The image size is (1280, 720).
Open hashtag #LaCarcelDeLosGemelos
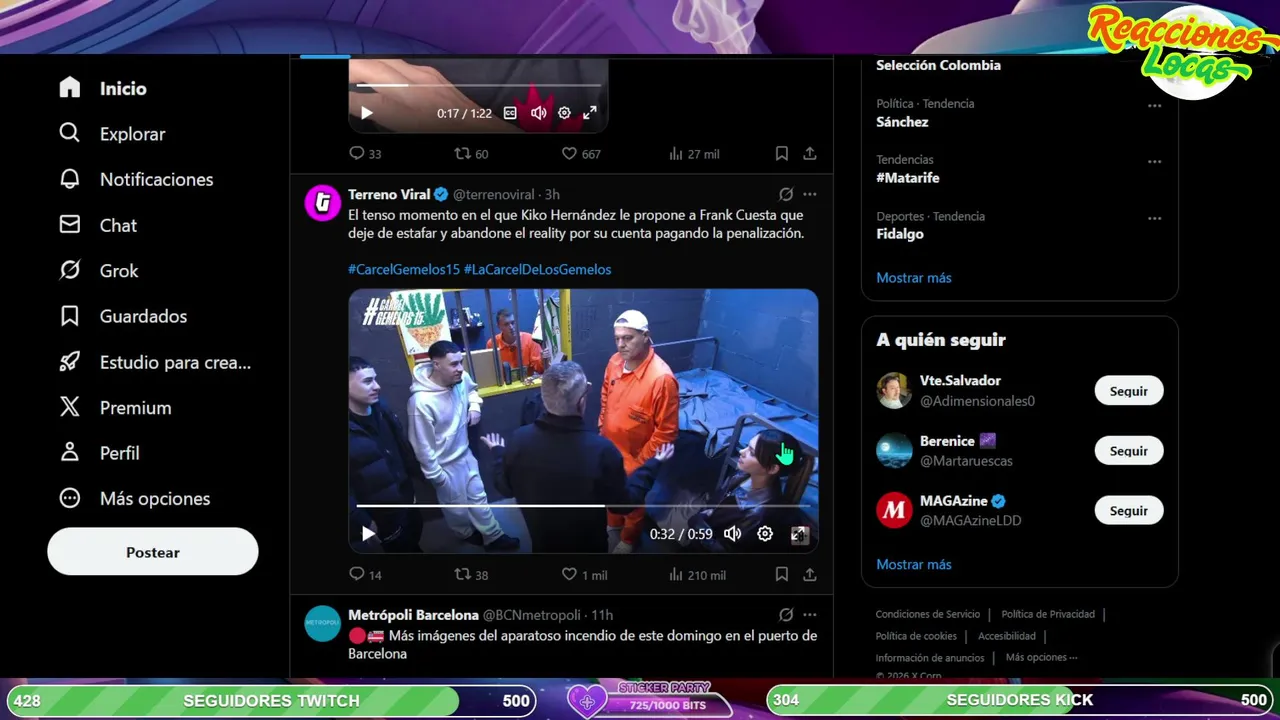coord(537,270)
